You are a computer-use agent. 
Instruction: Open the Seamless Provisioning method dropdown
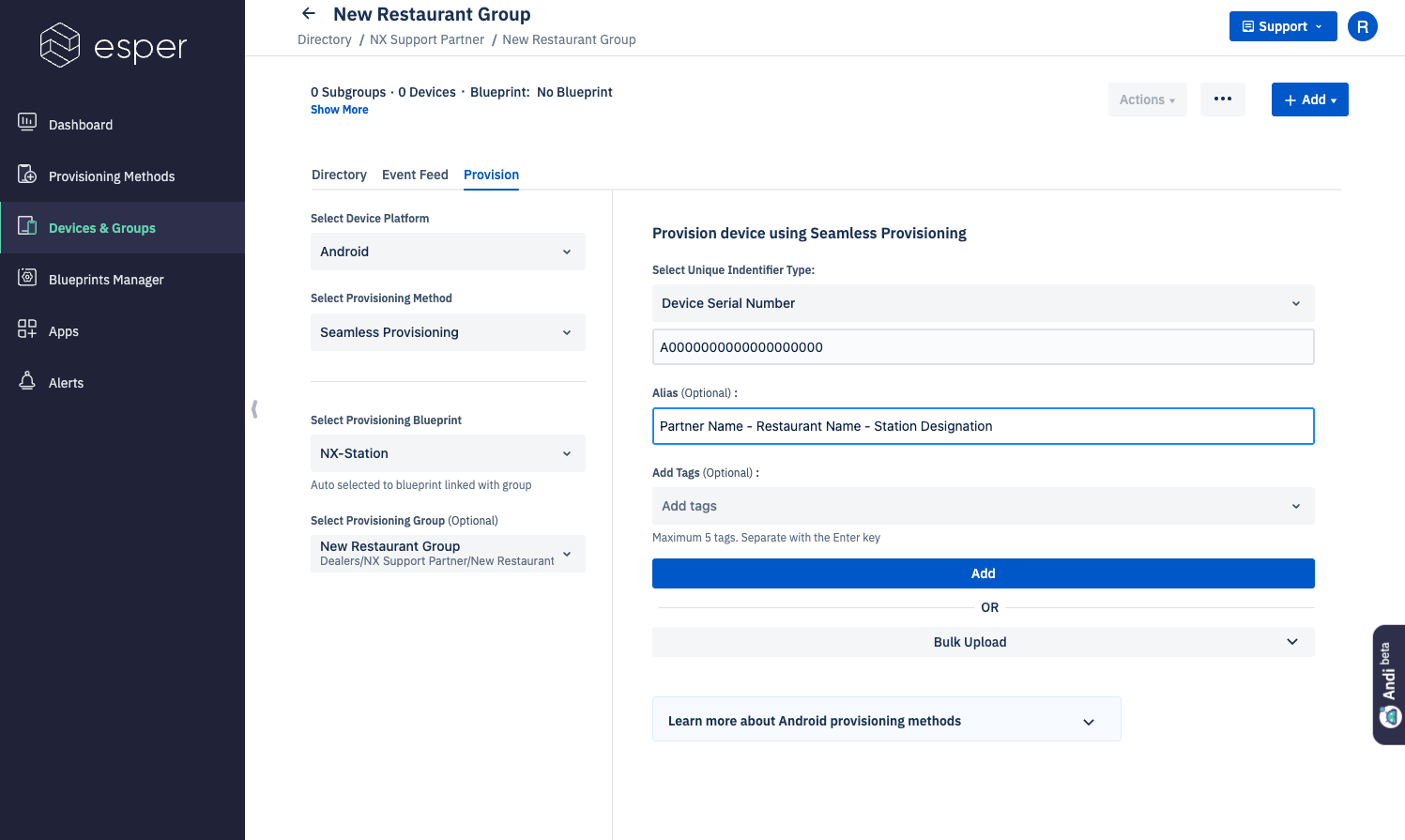coord(448,332)
